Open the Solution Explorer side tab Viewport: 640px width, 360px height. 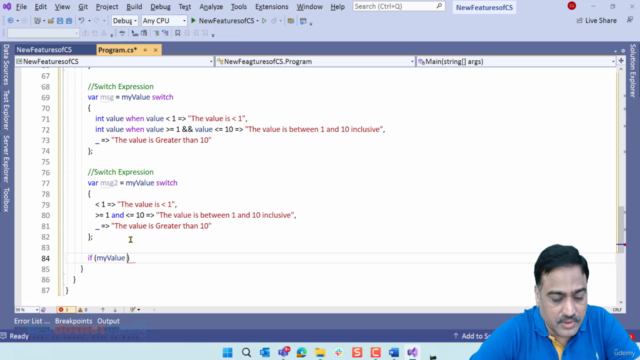point(633,71)
